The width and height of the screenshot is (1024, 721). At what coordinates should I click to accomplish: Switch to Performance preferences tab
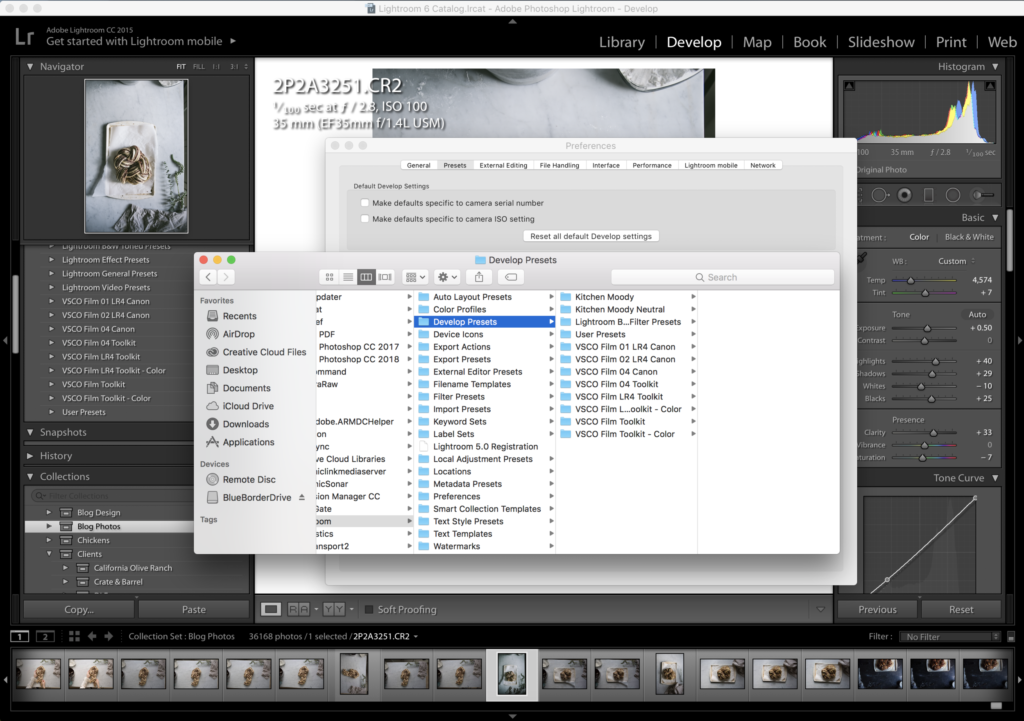pyautogui.click(x=652, y=165)
